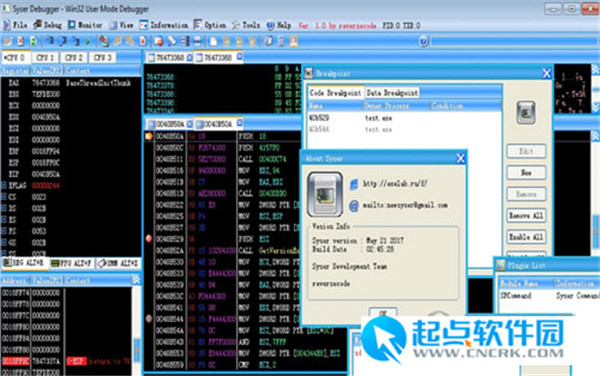Click the disabled gray breakpoint dot at 00408544
Screen dimensions: 600x376
pyautogui.click(x=149, y=318)
